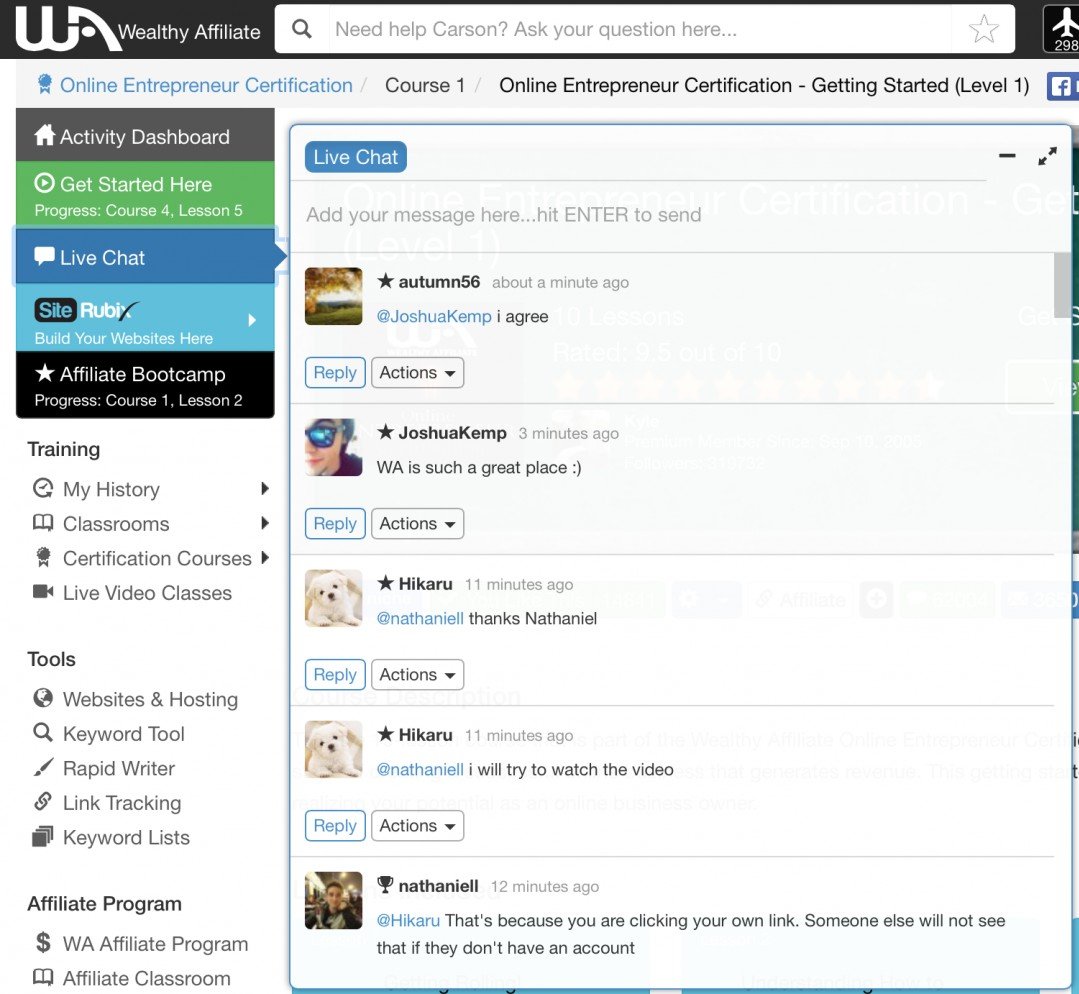Click the search magnifier icon
Viewport: 1079px width, 994px height.
pos(301,29)
